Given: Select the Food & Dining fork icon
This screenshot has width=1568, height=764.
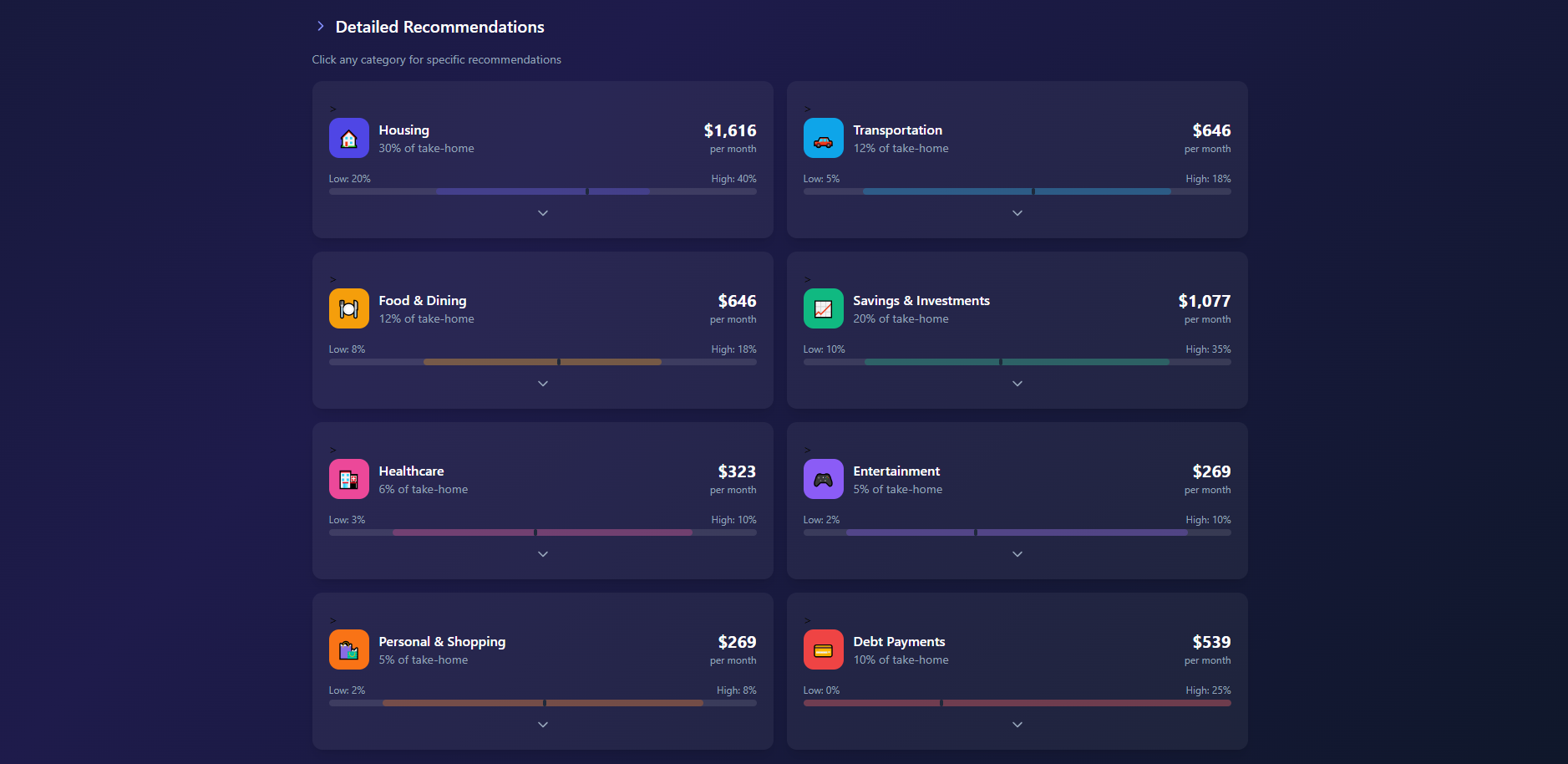Looking at the screenshot, I should click(x=348, y=308).
